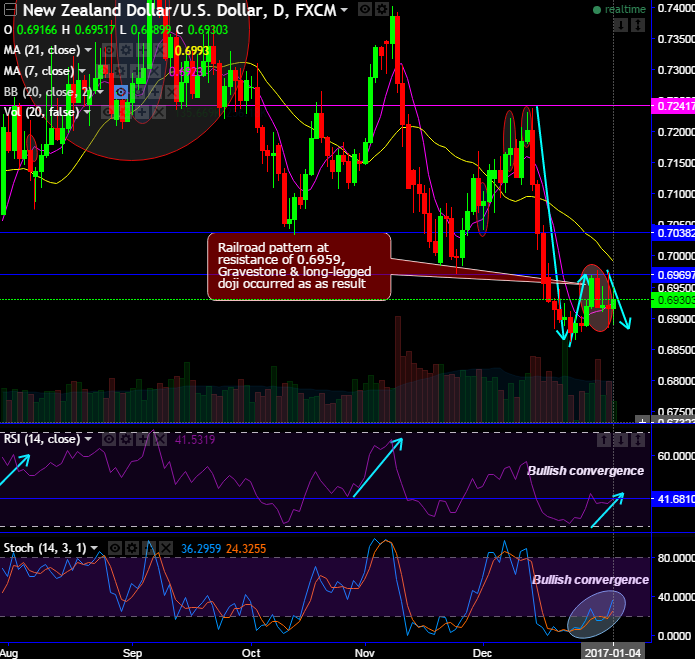
Task: Move main chart pane down arrow icon
Action: coord(621,25)
